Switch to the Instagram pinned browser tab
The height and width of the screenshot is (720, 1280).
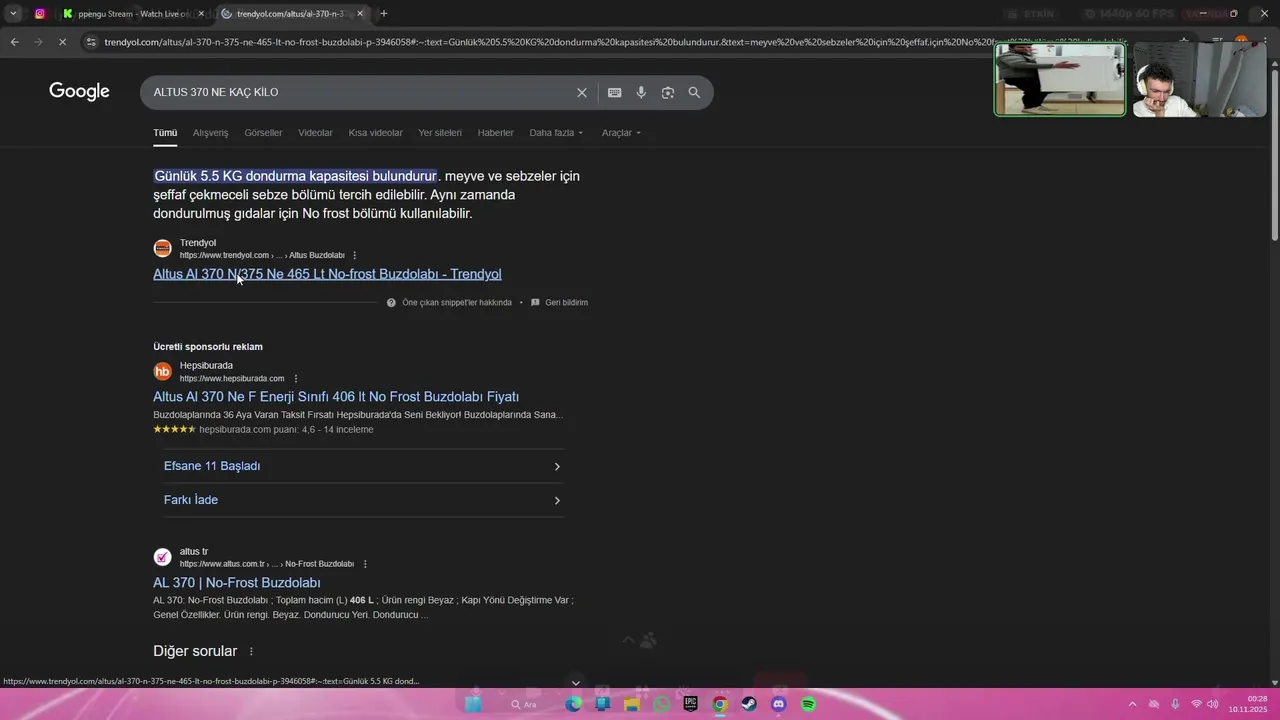[39, 14]
